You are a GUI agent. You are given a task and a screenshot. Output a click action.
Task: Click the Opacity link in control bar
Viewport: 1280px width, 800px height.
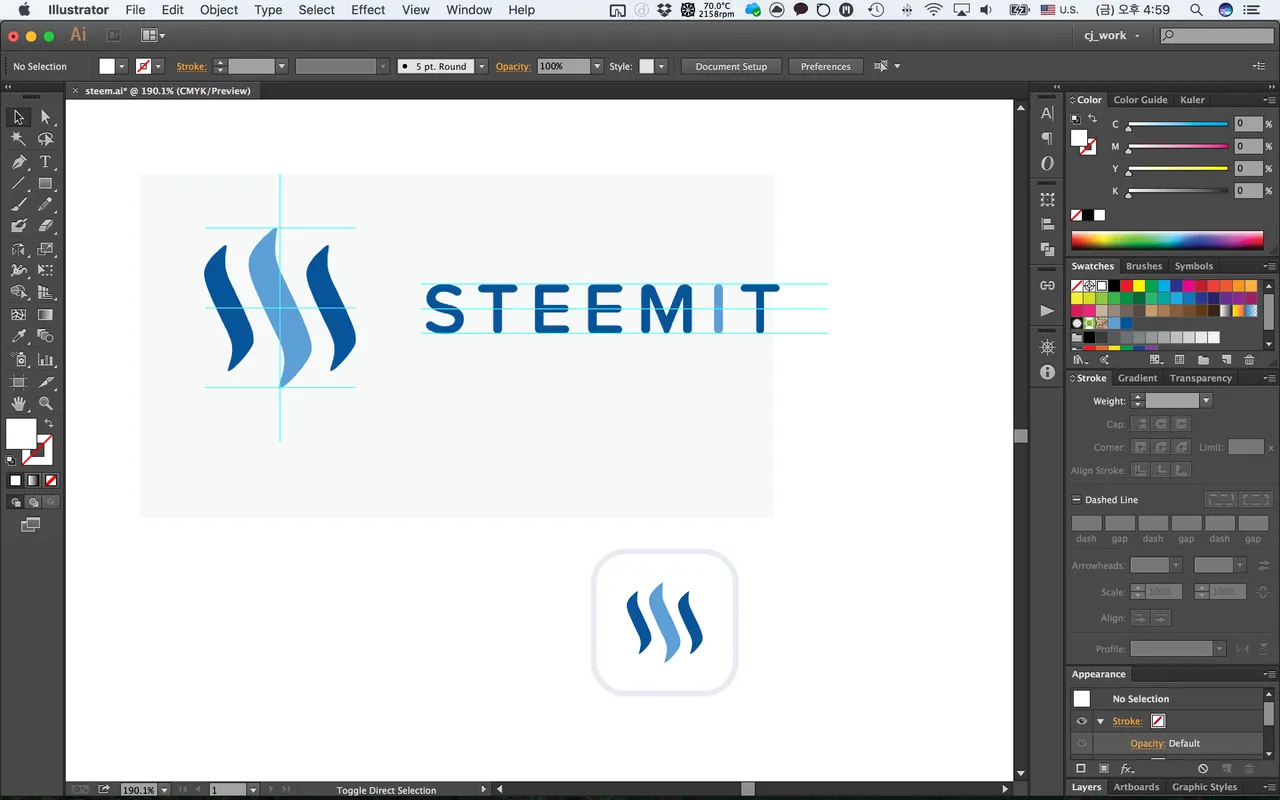point(513,66)
